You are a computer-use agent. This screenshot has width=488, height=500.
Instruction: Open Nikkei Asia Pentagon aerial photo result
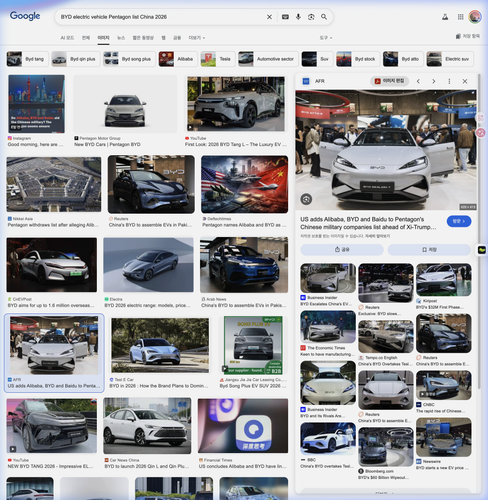[54, 184]
